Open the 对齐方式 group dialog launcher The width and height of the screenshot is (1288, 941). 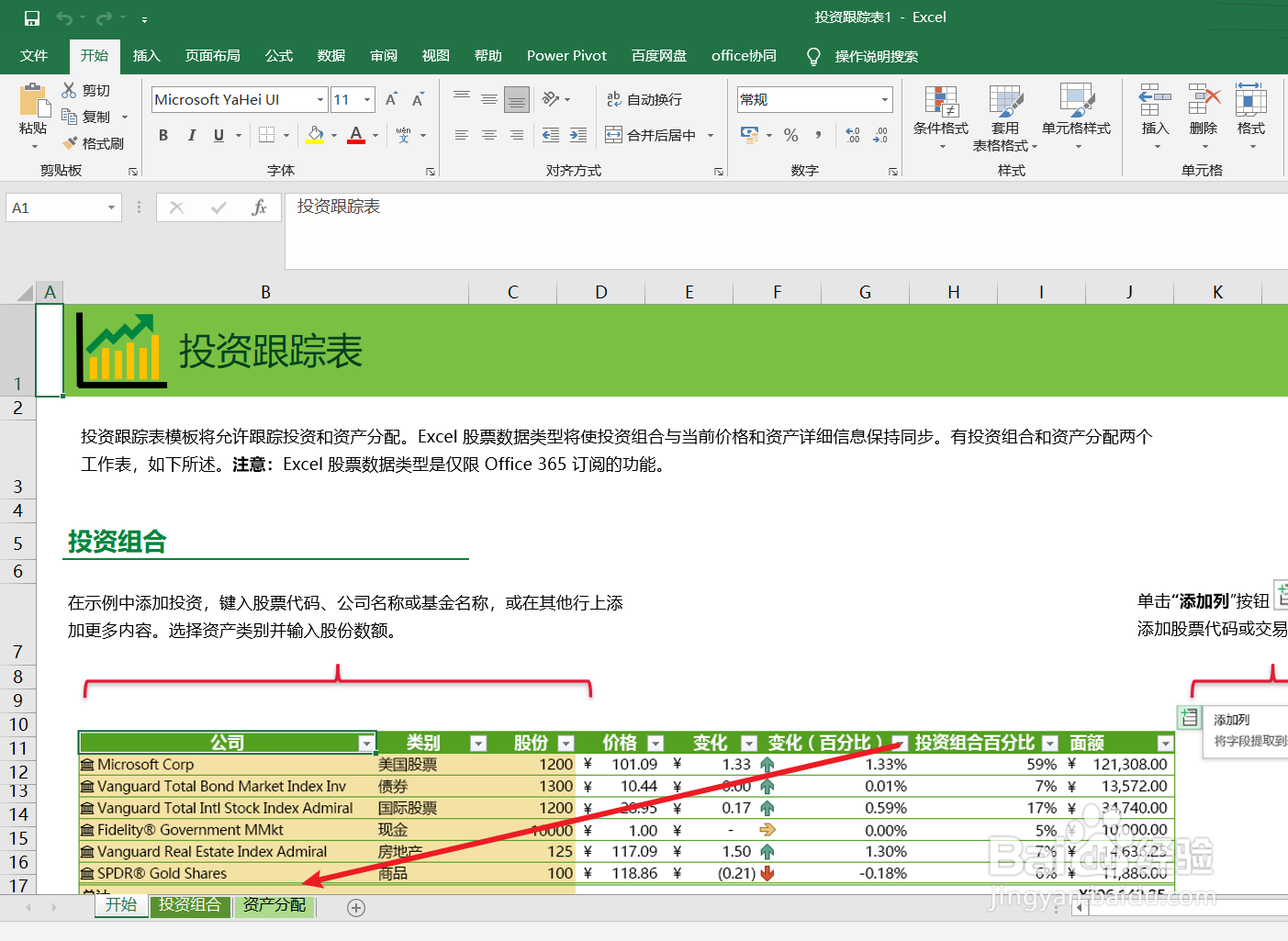(x=719, y=172)
